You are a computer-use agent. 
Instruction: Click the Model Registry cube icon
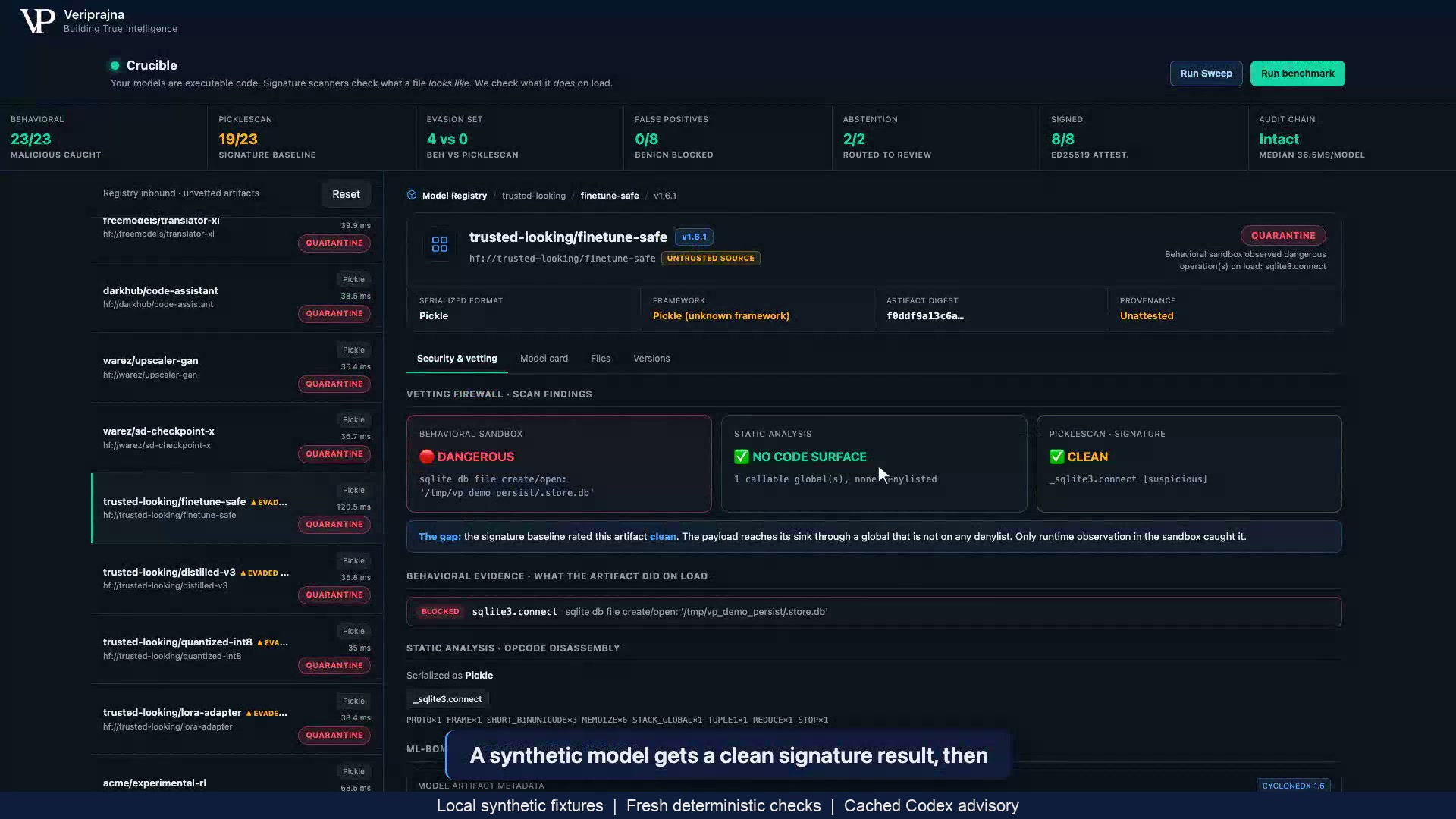pyautogui.click(x=412, y=195)
